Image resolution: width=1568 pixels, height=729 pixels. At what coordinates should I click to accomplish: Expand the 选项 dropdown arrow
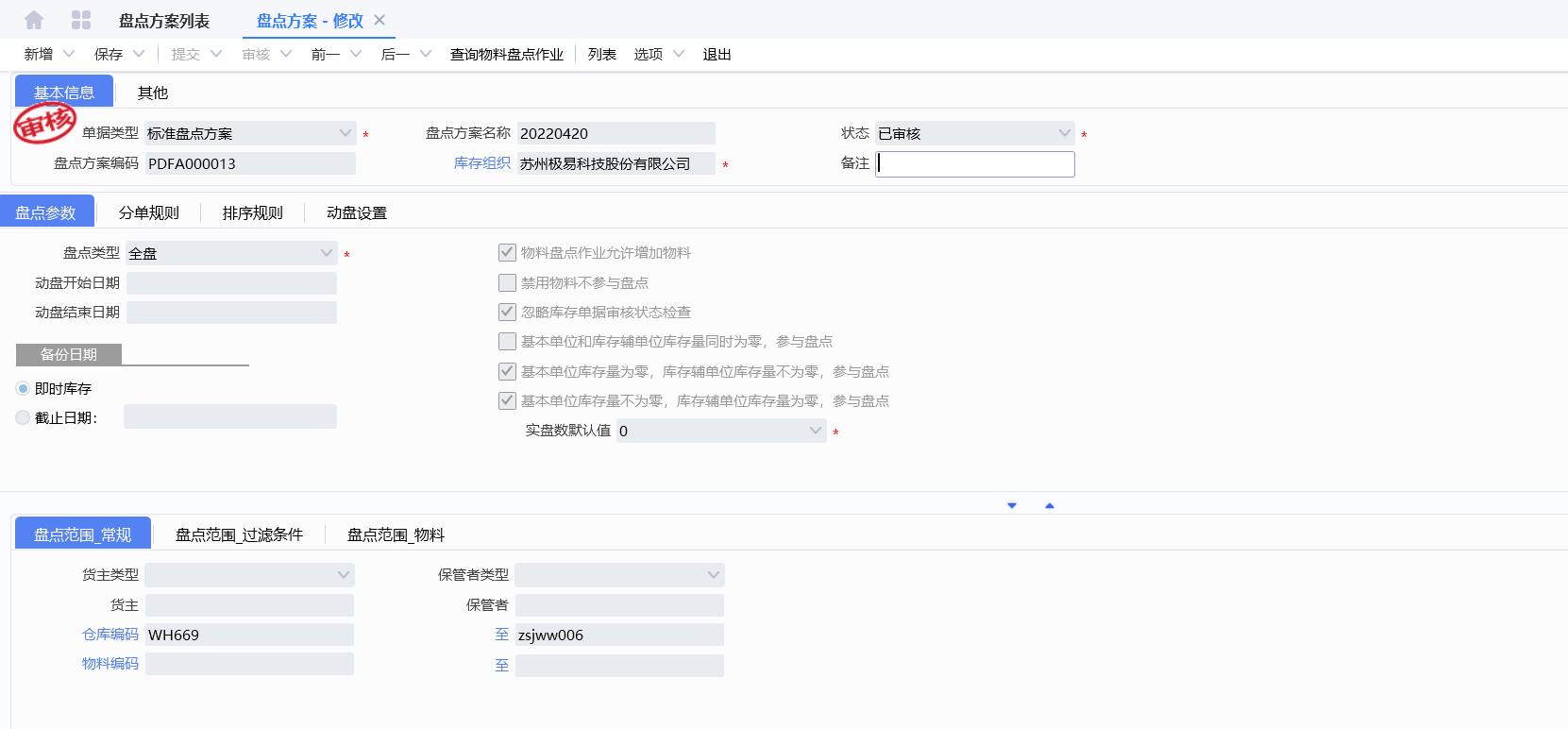pyautogui.click(x=679, y=54)
